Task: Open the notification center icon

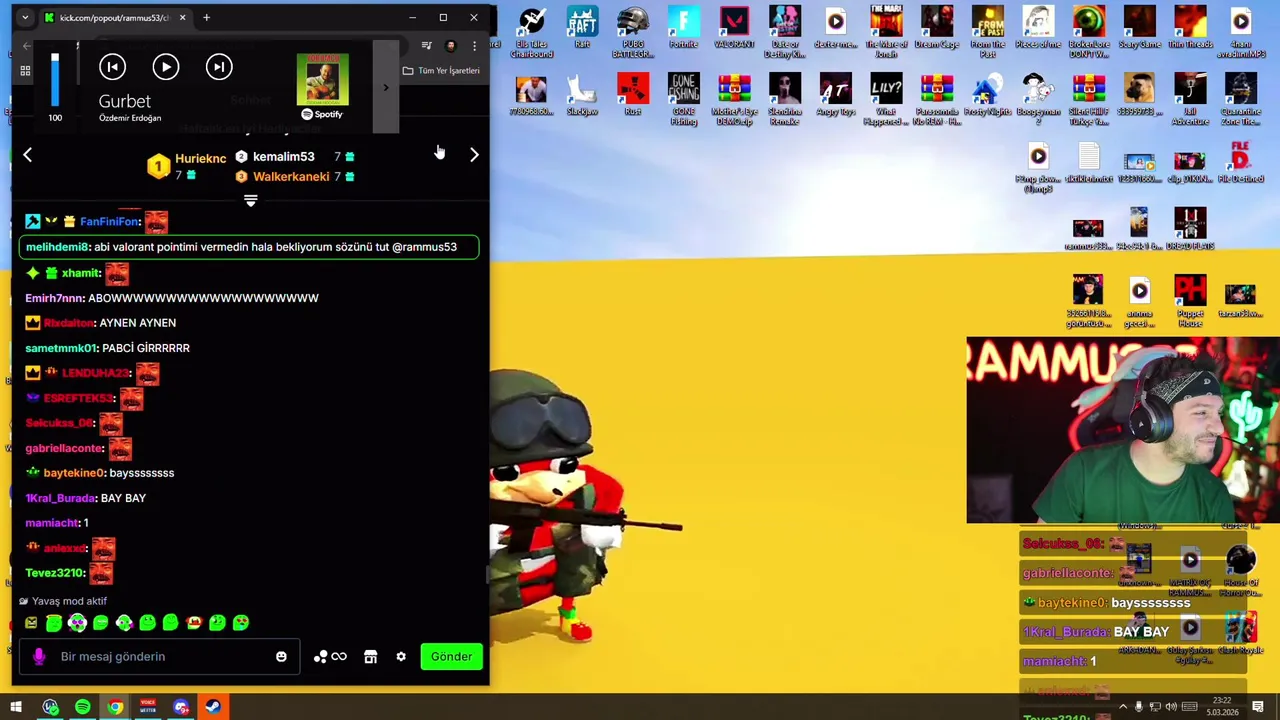Action: pyautogui.click(x=1258, y=708)
